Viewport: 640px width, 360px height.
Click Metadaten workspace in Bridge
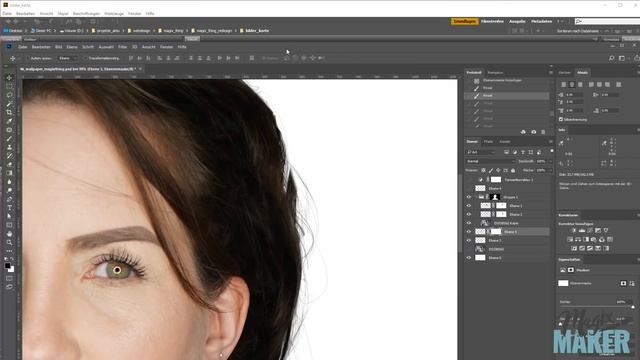pos(542,21)
